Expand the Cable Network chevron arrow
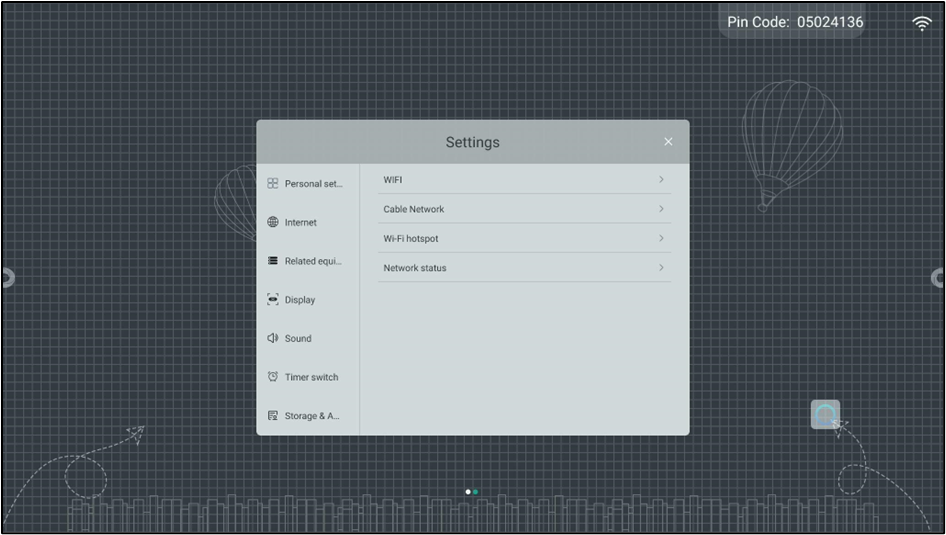Image resolution: width=946 pixels, height=535 pixels. [x=661, y=209]
